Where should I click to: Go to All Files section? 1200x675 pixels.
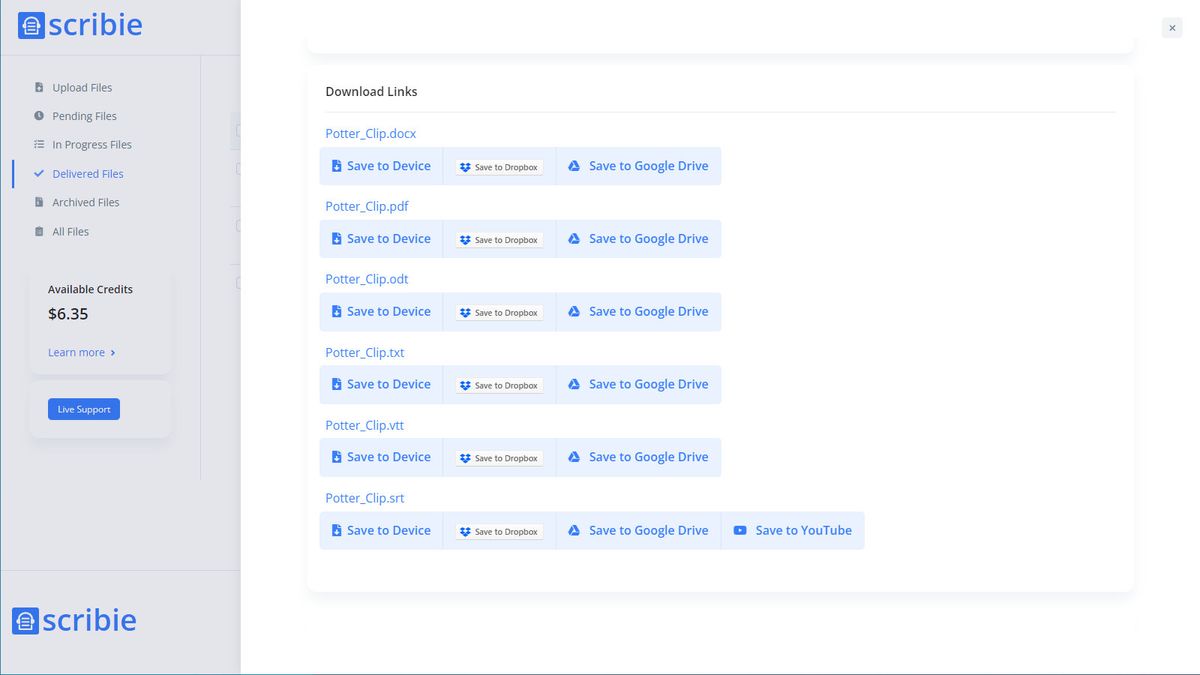point(70,232)
